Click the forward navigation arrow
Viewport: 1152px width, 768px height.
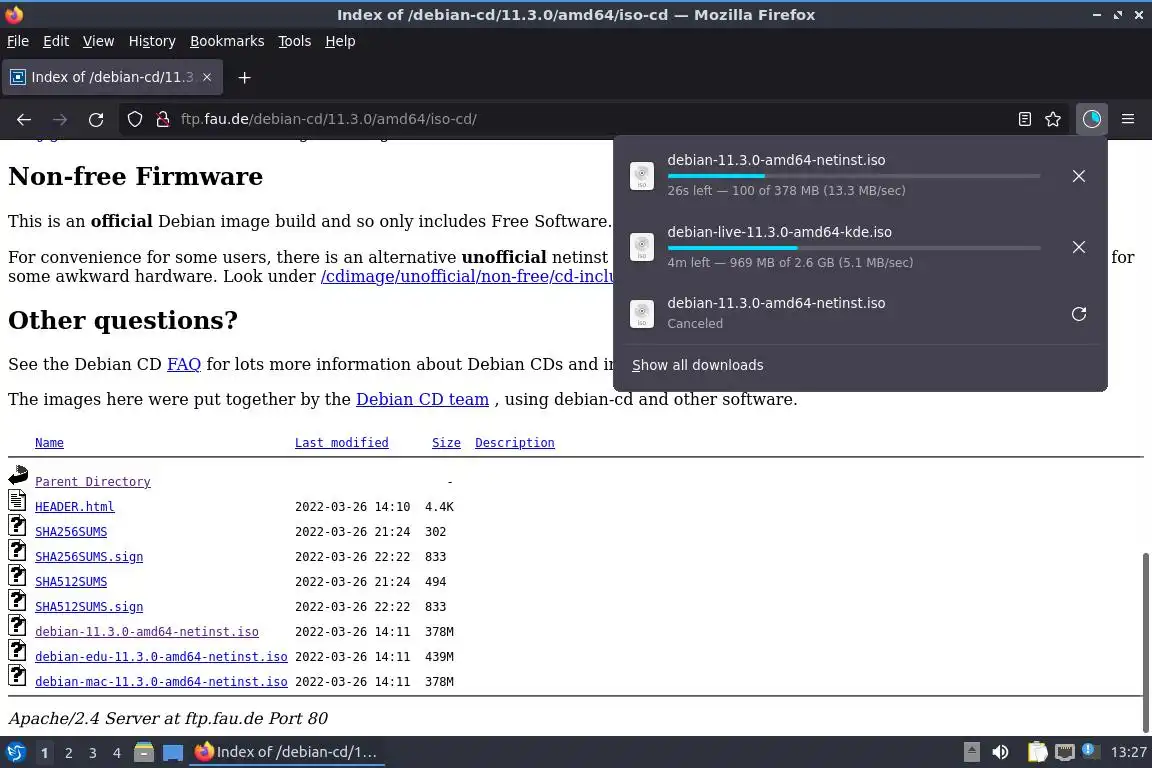(x=60, y=119)
